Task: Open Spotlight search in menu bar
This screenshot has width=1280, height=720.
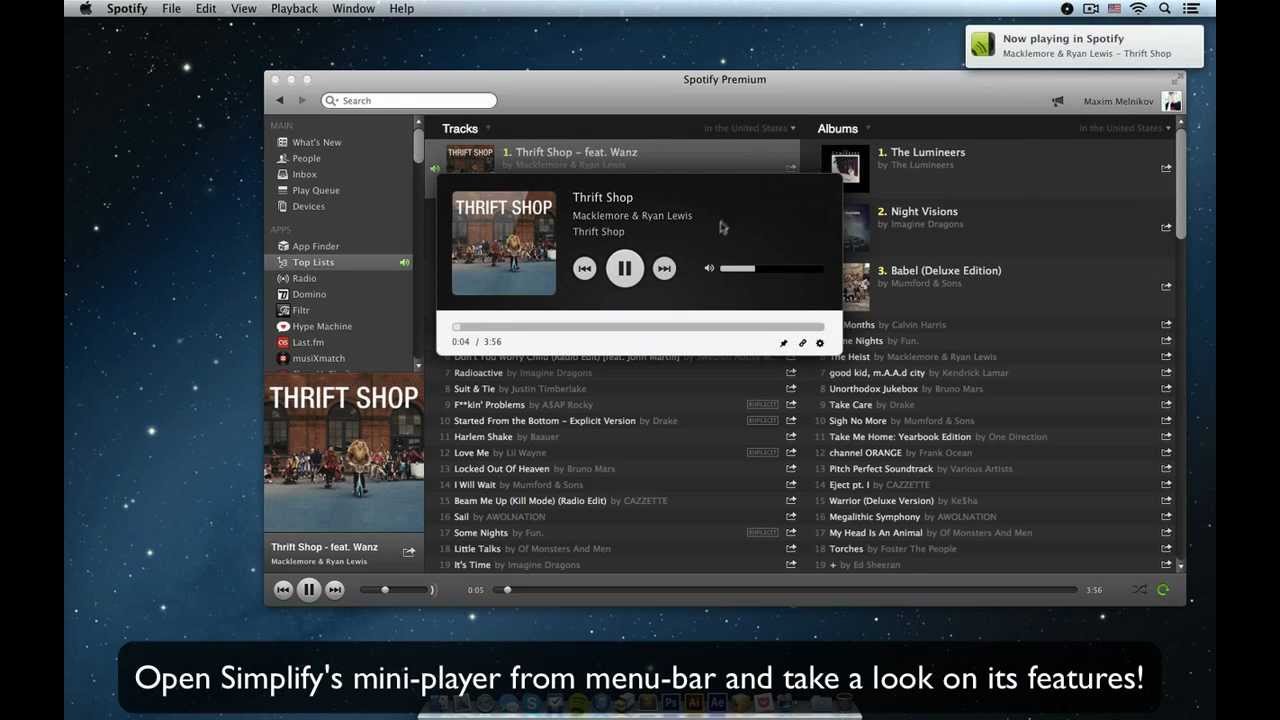Action: click(x=1165, y=9)
